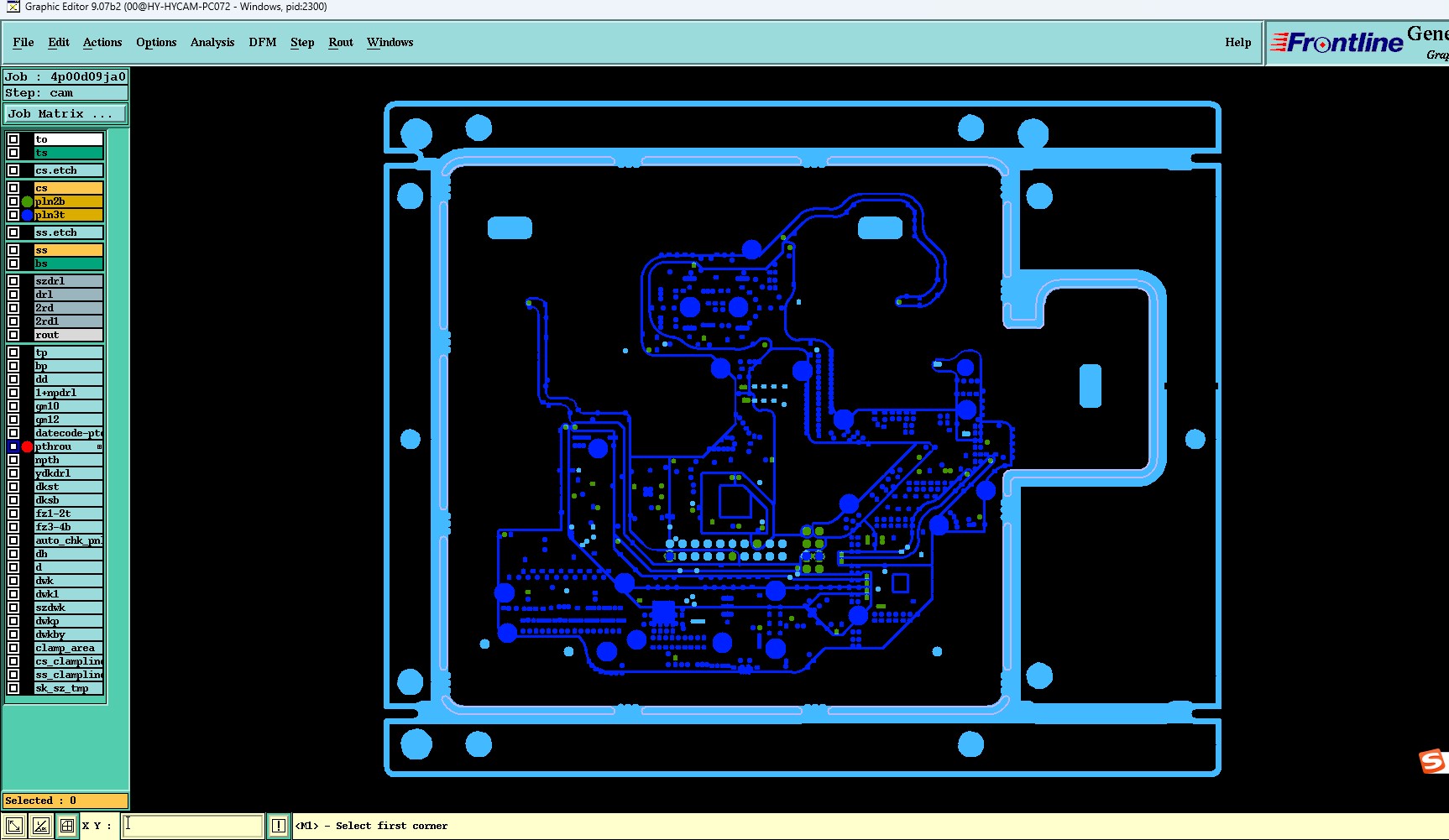
Task: Click the red pthrou color dot
Action: [x=27, y=446]
